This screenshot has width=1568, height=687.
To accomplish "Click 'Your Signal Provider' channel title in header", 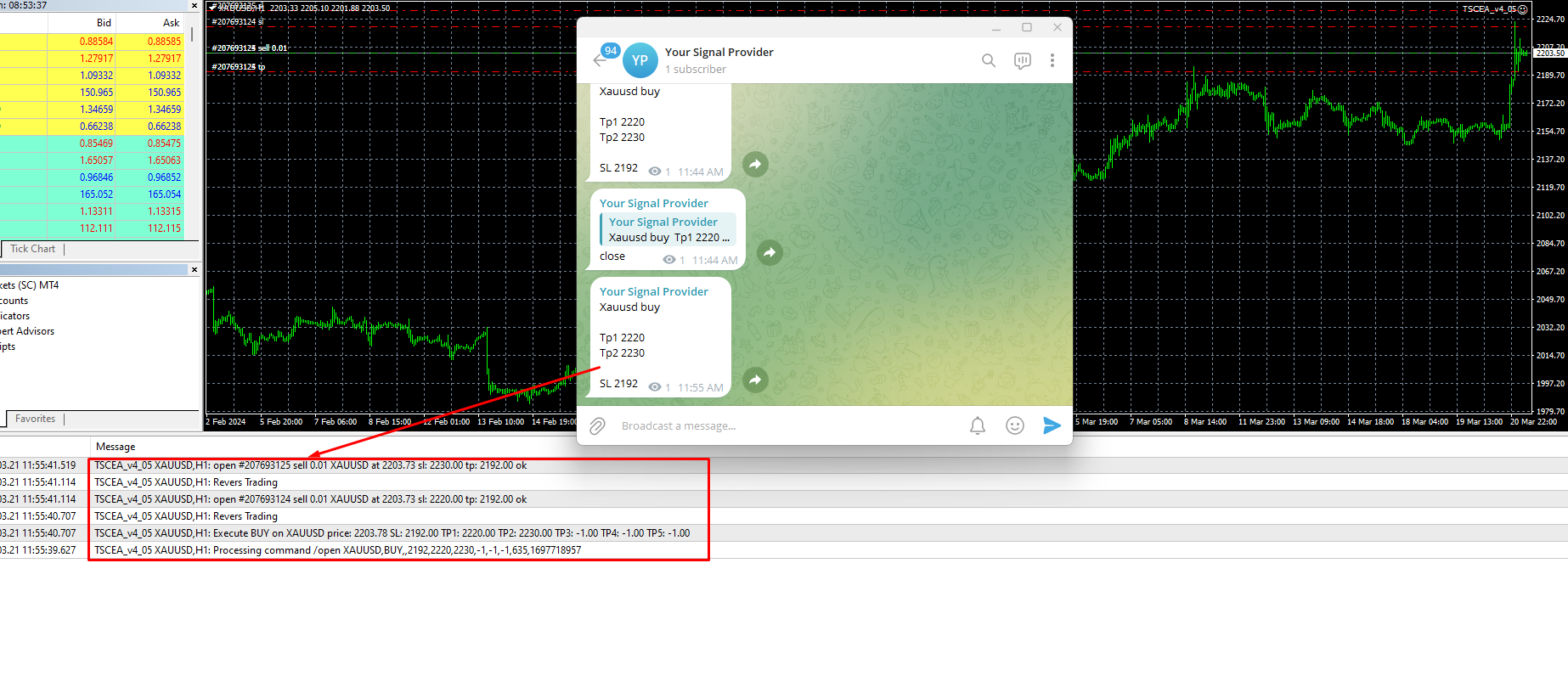I will pos(719,52).
